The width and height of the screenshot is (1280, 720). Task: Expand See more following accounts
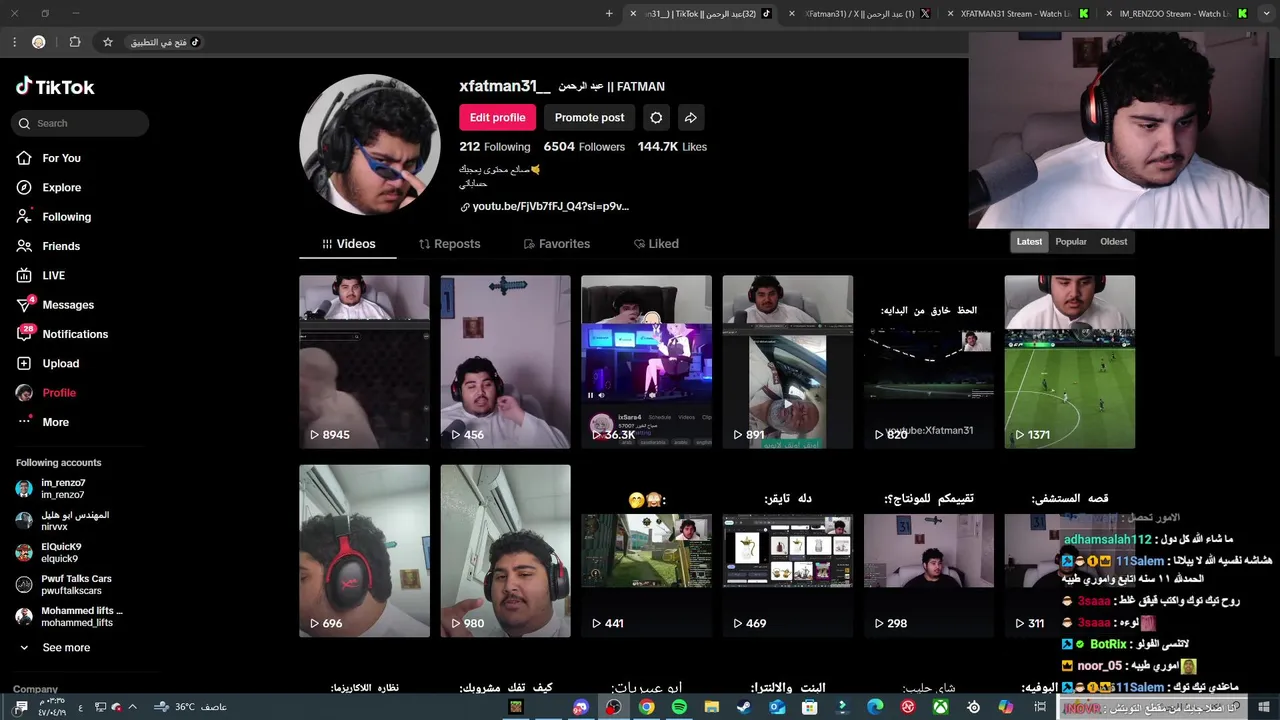tap(55, 648)
